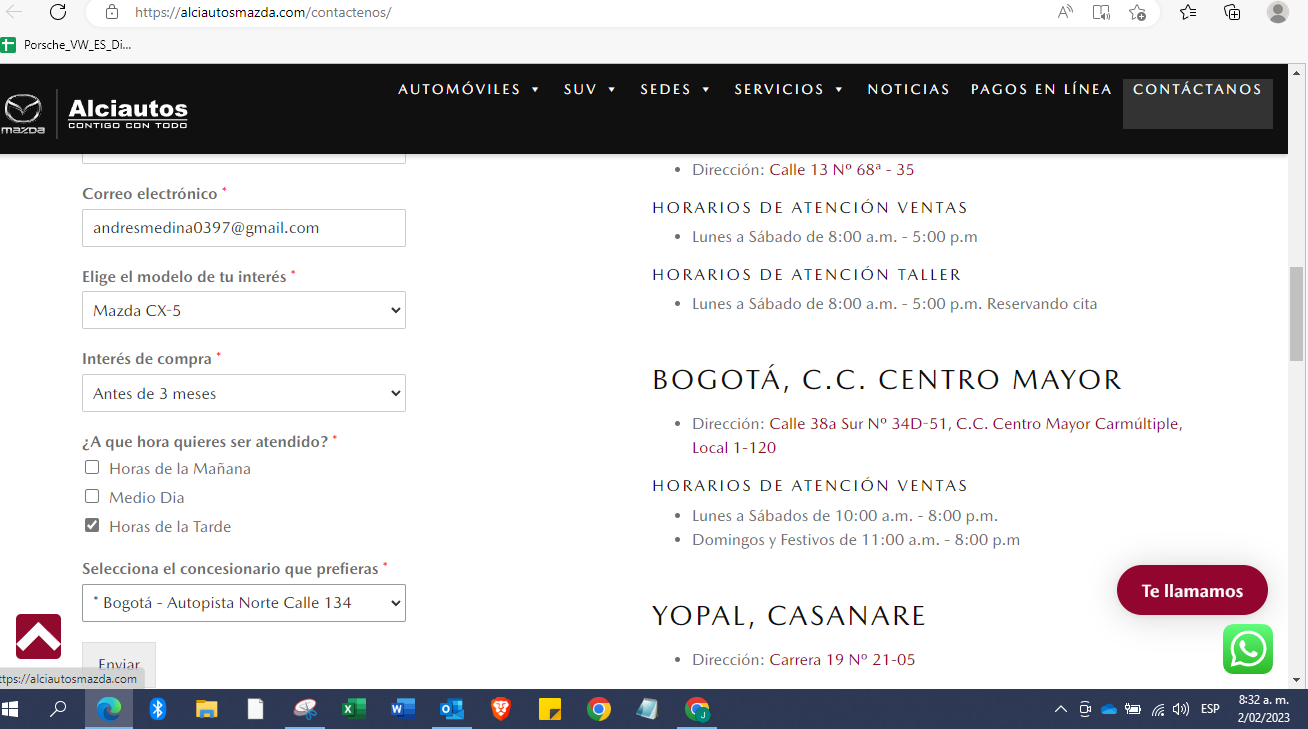1308x729 pixels.
Task: Click the address bar URL
Action: click(x=262, y=12)
